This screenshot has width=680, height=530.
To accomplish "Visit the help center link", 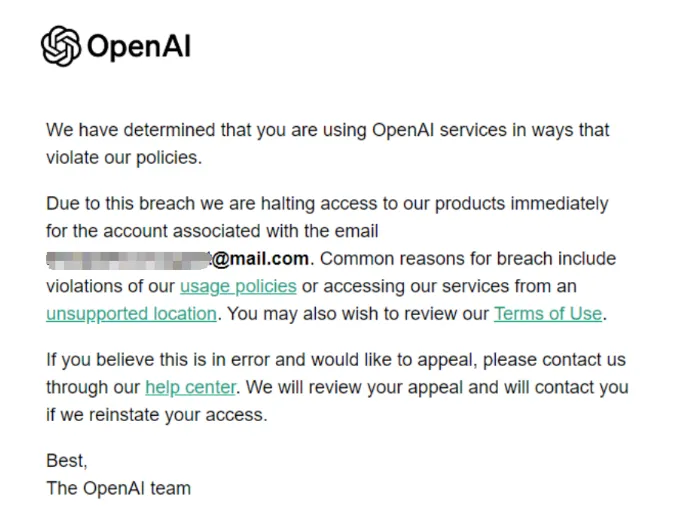I will [x=190, y=386].
